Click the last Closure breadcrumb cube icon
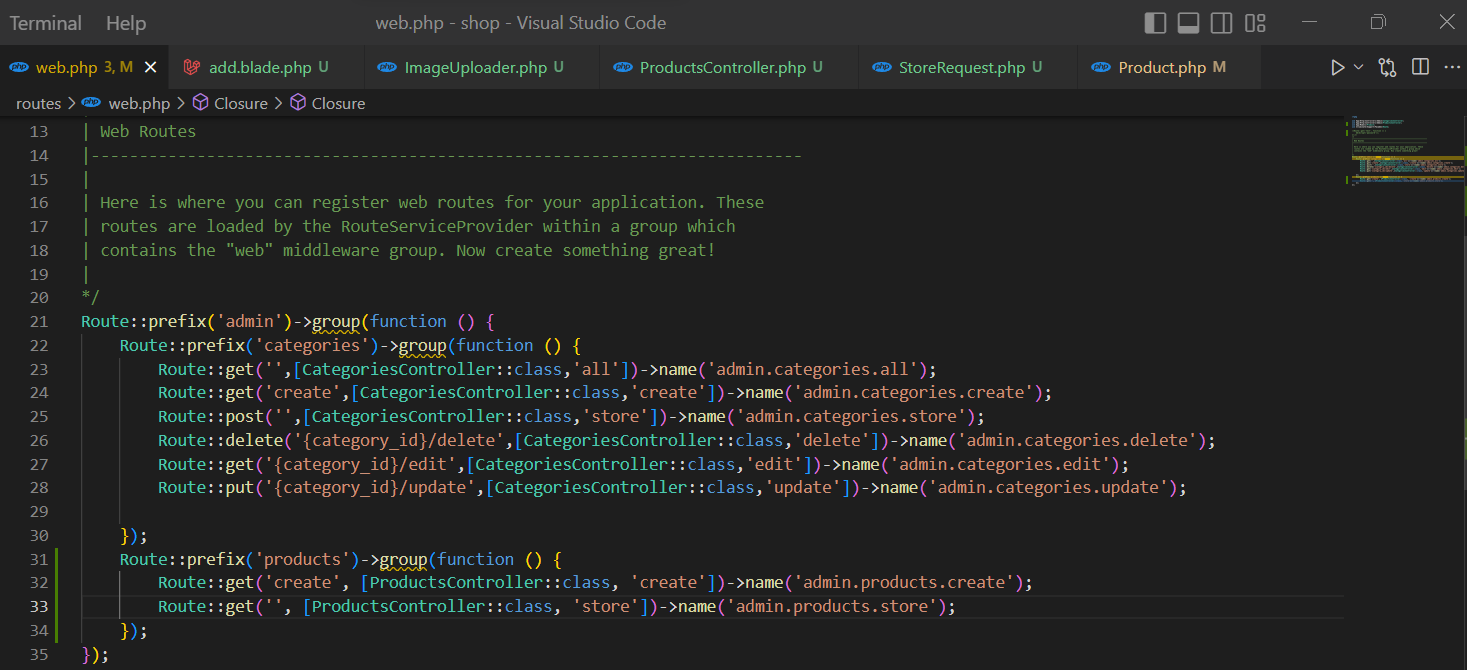Image resolution: width=1467 pixels, height=670 pixels. click(x=298, y=103)
